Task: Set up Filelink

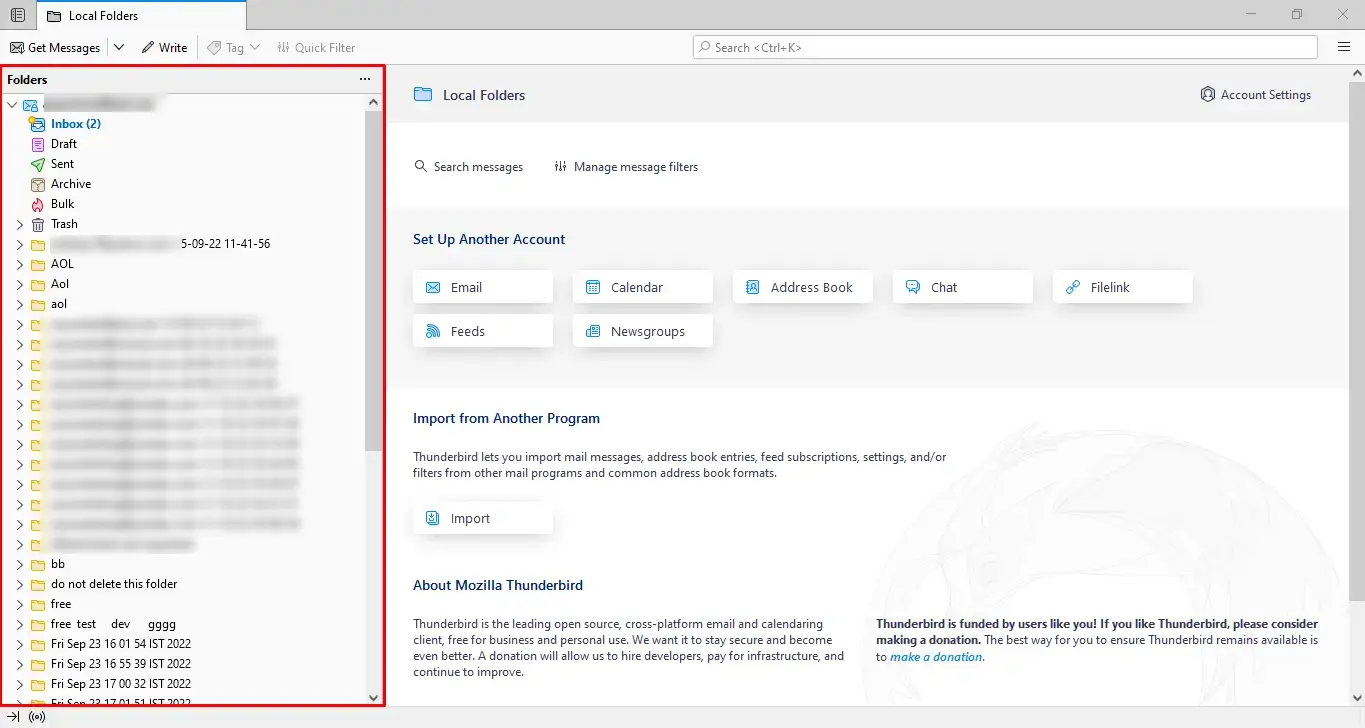Action: click(1123, 287)
